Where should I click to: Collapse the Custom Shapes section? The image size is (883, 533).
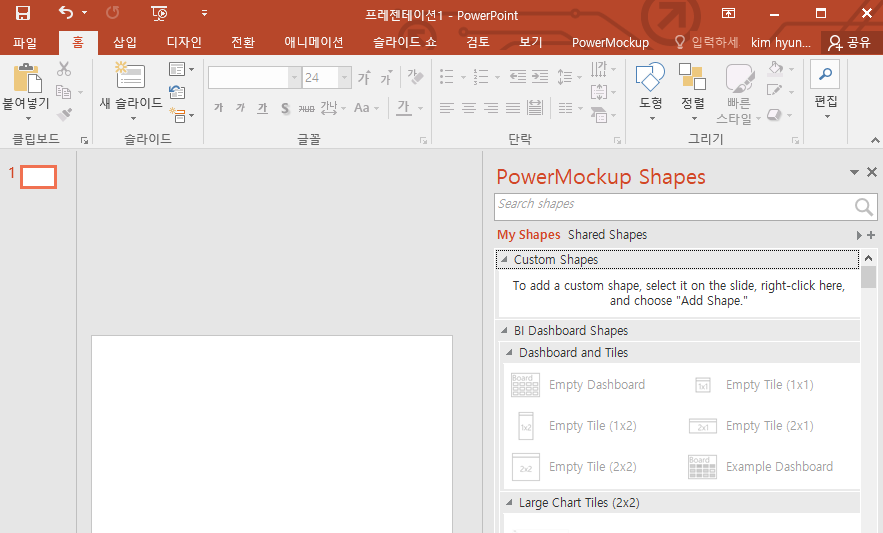[x=504, y=259]
